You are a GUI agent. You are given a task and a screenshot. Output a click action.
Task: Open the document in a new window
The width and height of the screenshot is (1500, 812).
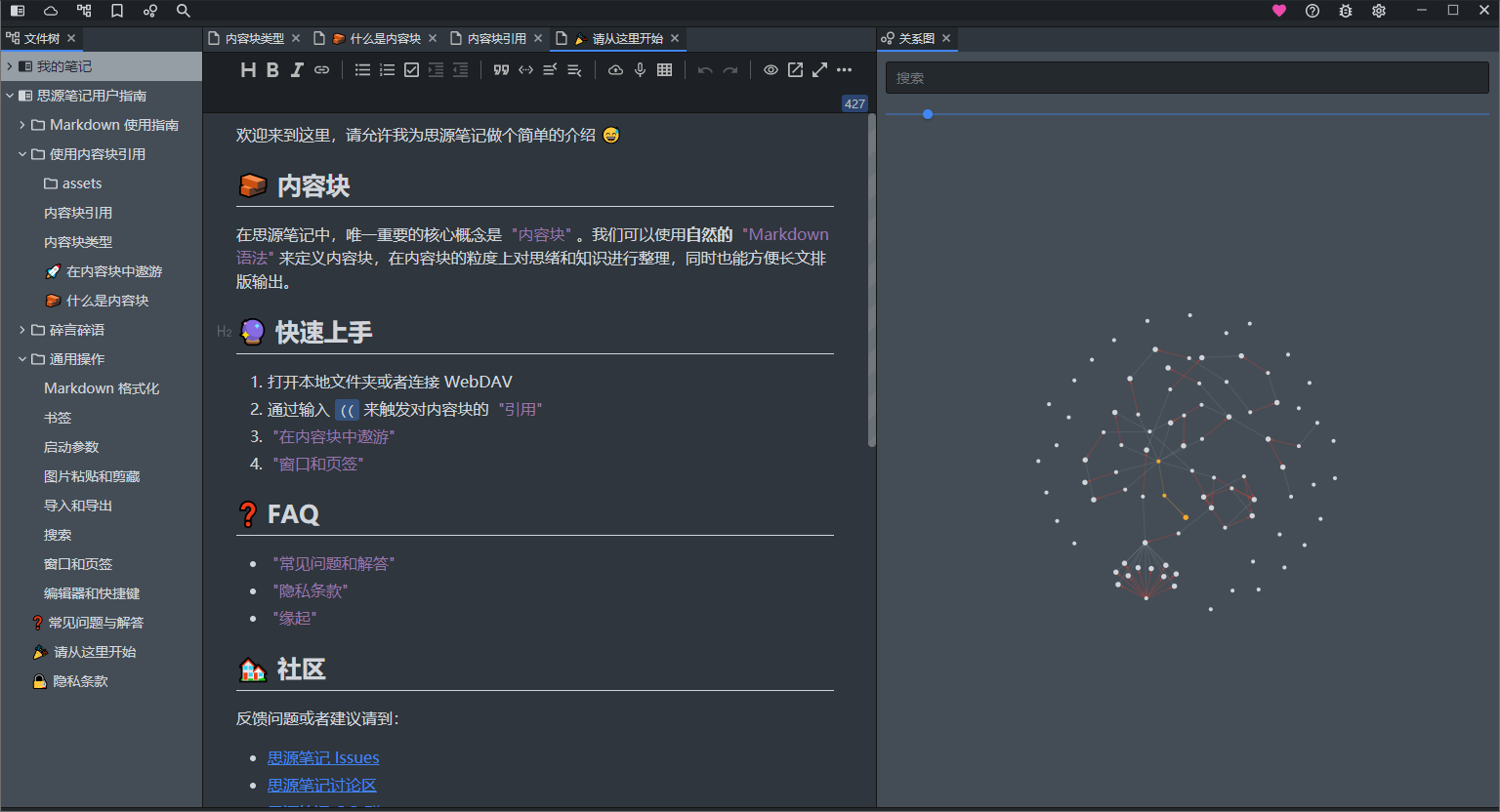click(795, 69)
